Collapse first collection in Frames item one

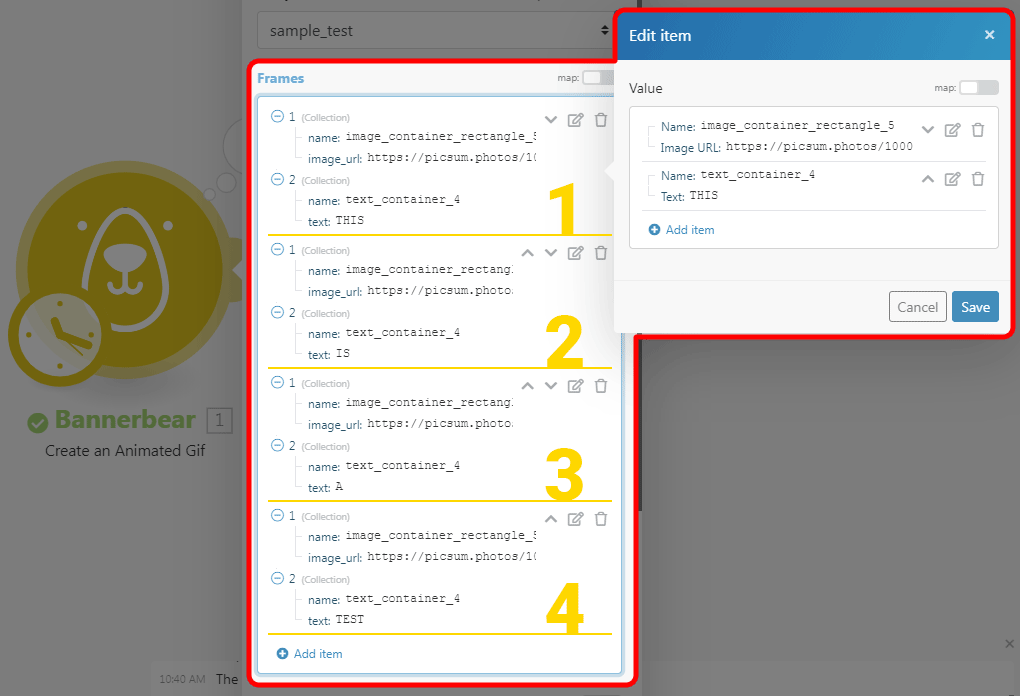click(x=277, y=117)
